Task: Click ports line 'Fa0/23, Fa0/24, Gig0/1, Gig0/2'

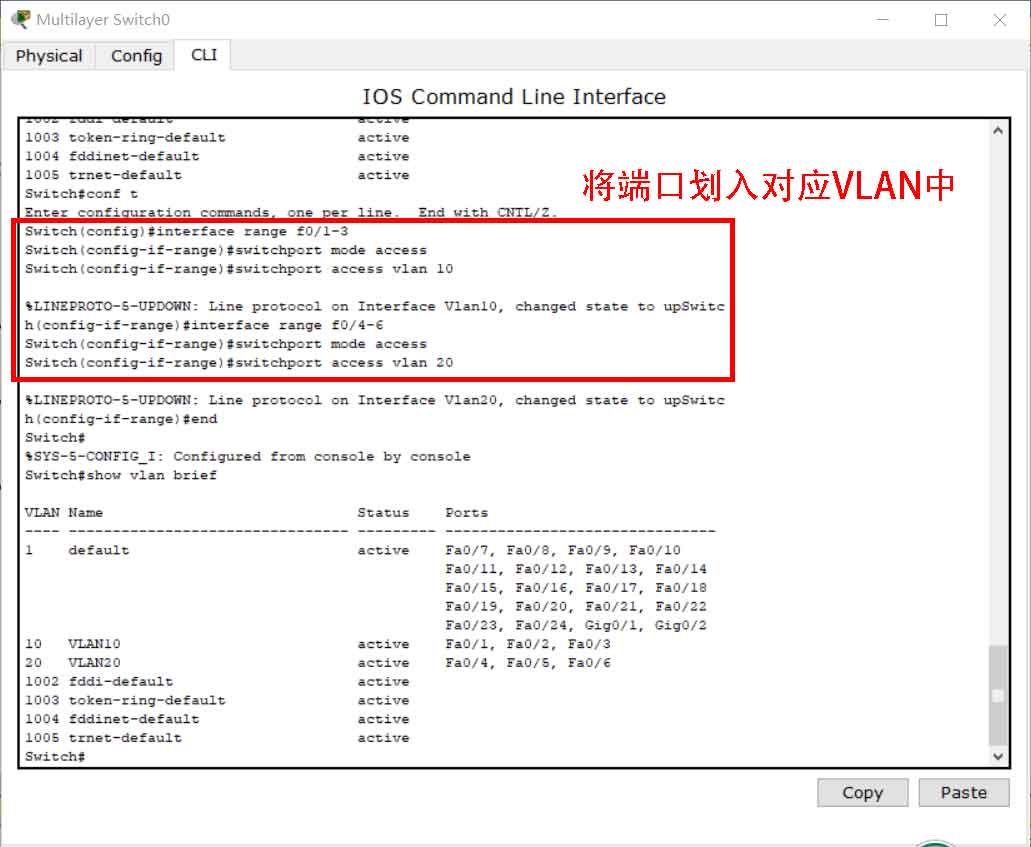Action: pos(575,625)
